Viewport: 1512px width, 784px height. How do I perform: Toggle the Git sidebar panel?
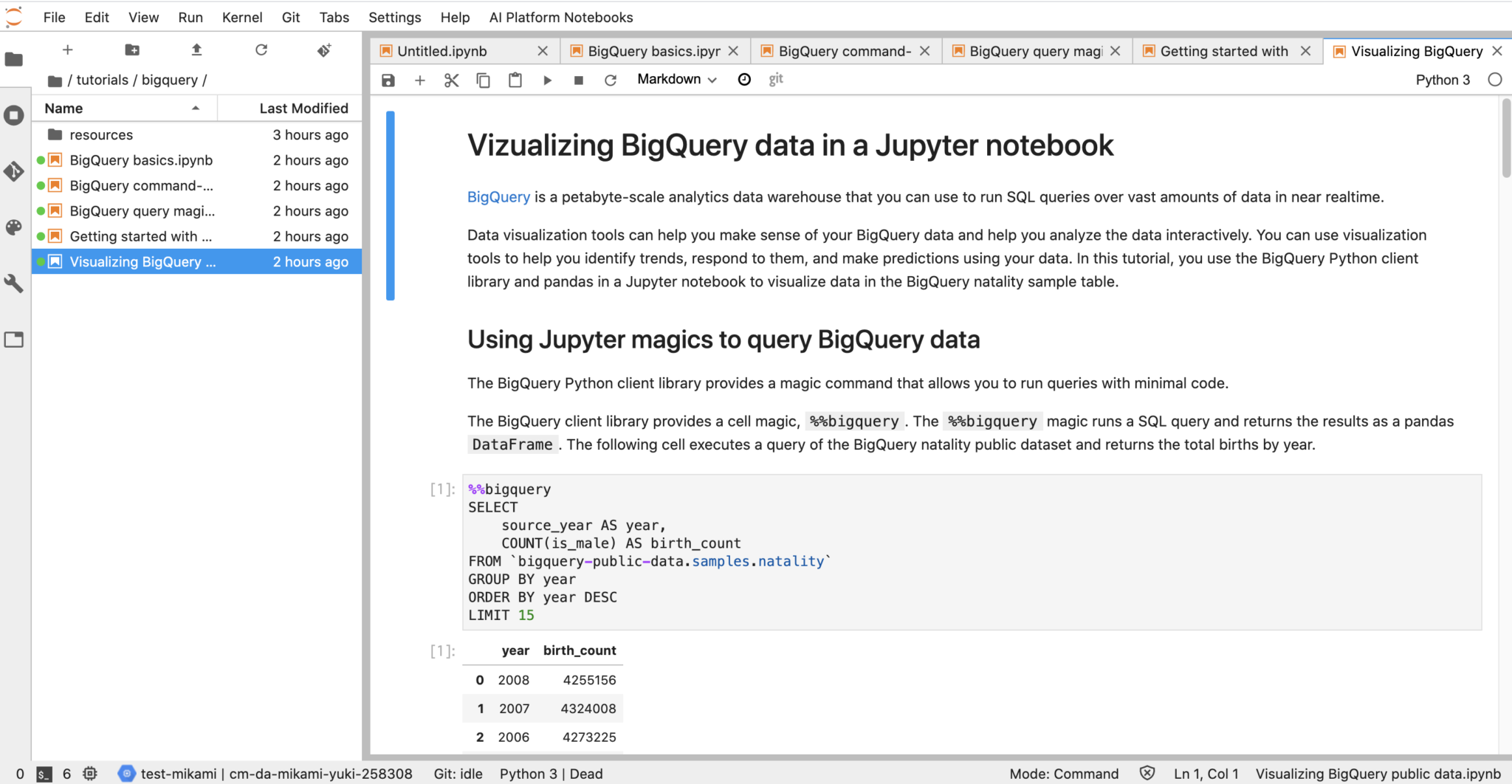[x=15, y=171]
